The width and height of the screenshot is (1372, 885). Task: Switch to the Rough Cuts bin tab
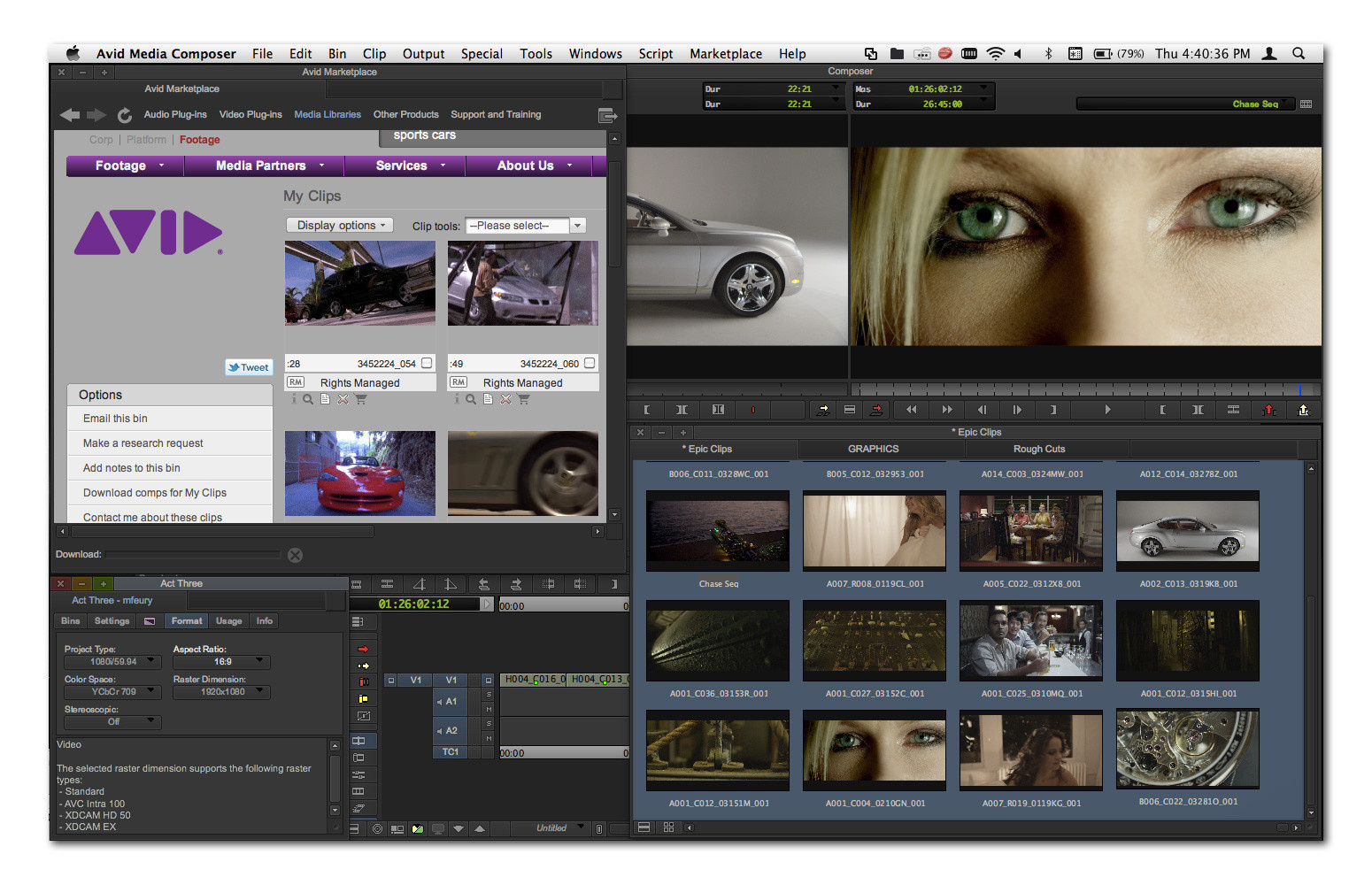1039,450
